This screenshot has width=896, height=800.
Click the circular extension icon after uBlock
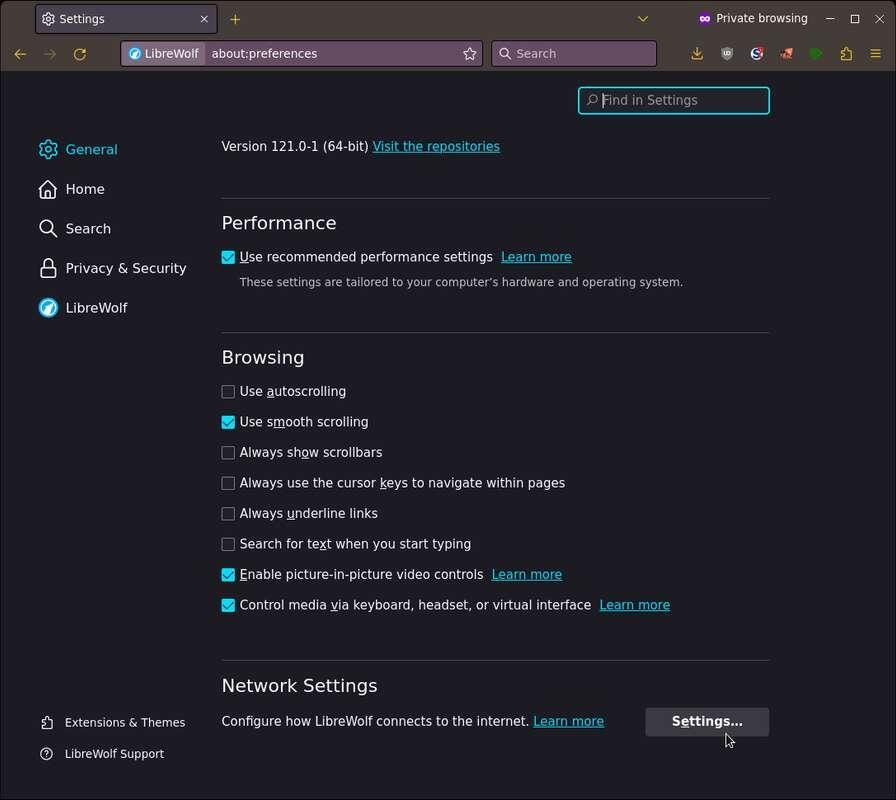click(757, 54)
